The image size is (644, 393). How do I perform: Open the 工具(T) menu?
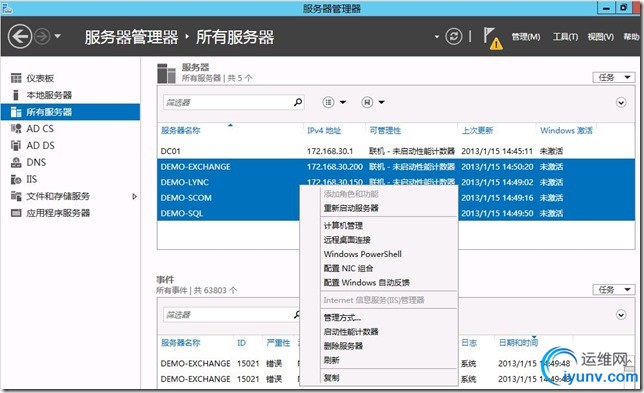click(x=565, y=37)
